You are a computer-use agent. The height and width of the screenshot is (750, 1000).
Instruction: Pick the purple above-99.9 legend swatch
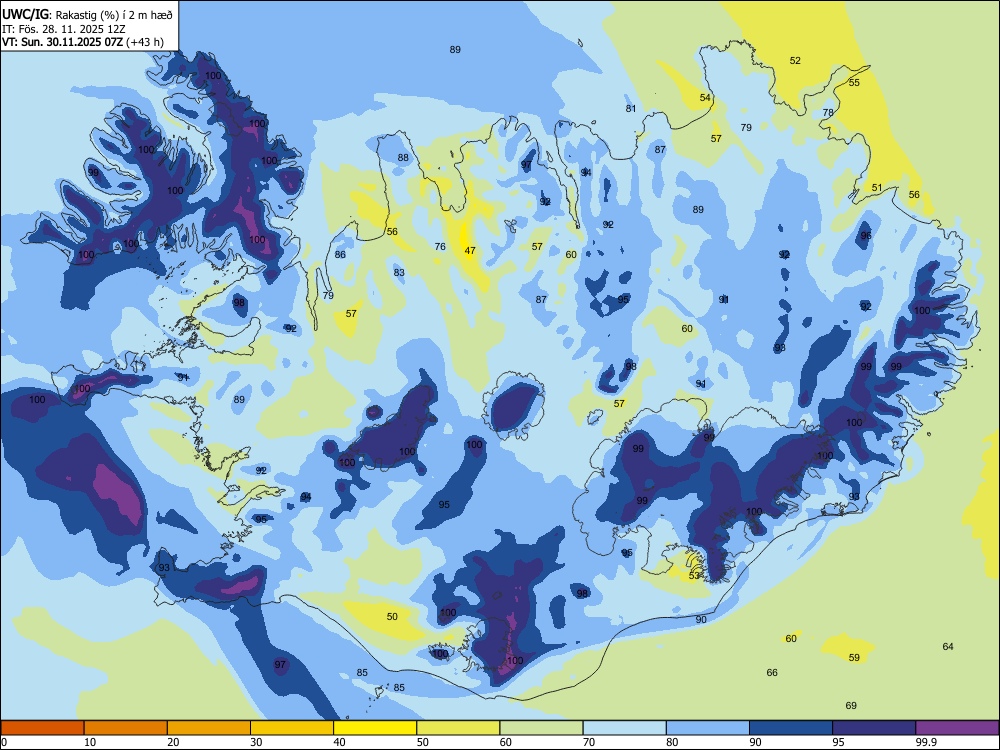click(957, 728)
